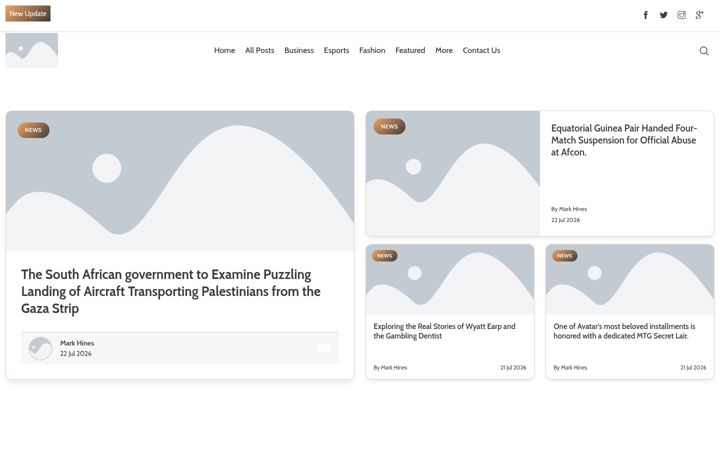Screen dimensions: 720x450
Task: Open the Featured menu item
Action: (x=410, y=51)
